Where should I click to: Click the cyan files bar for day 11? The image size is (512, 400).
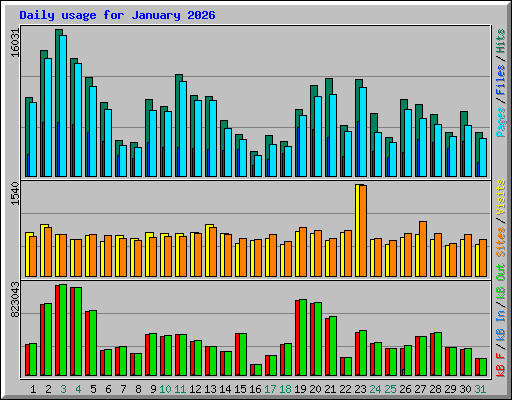[183, 129]
